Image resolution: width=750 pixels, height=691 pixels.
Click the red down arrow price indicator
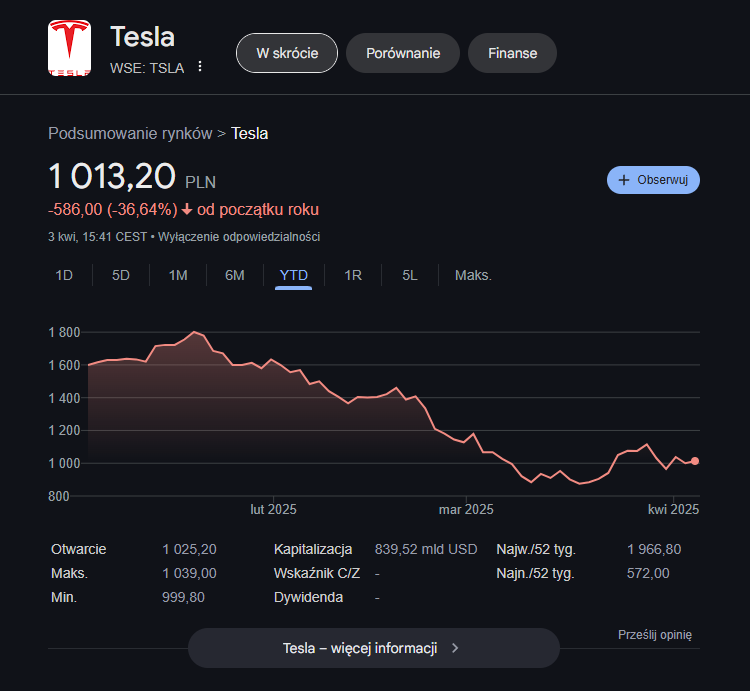pyautogui.click(x=187, y=209)
